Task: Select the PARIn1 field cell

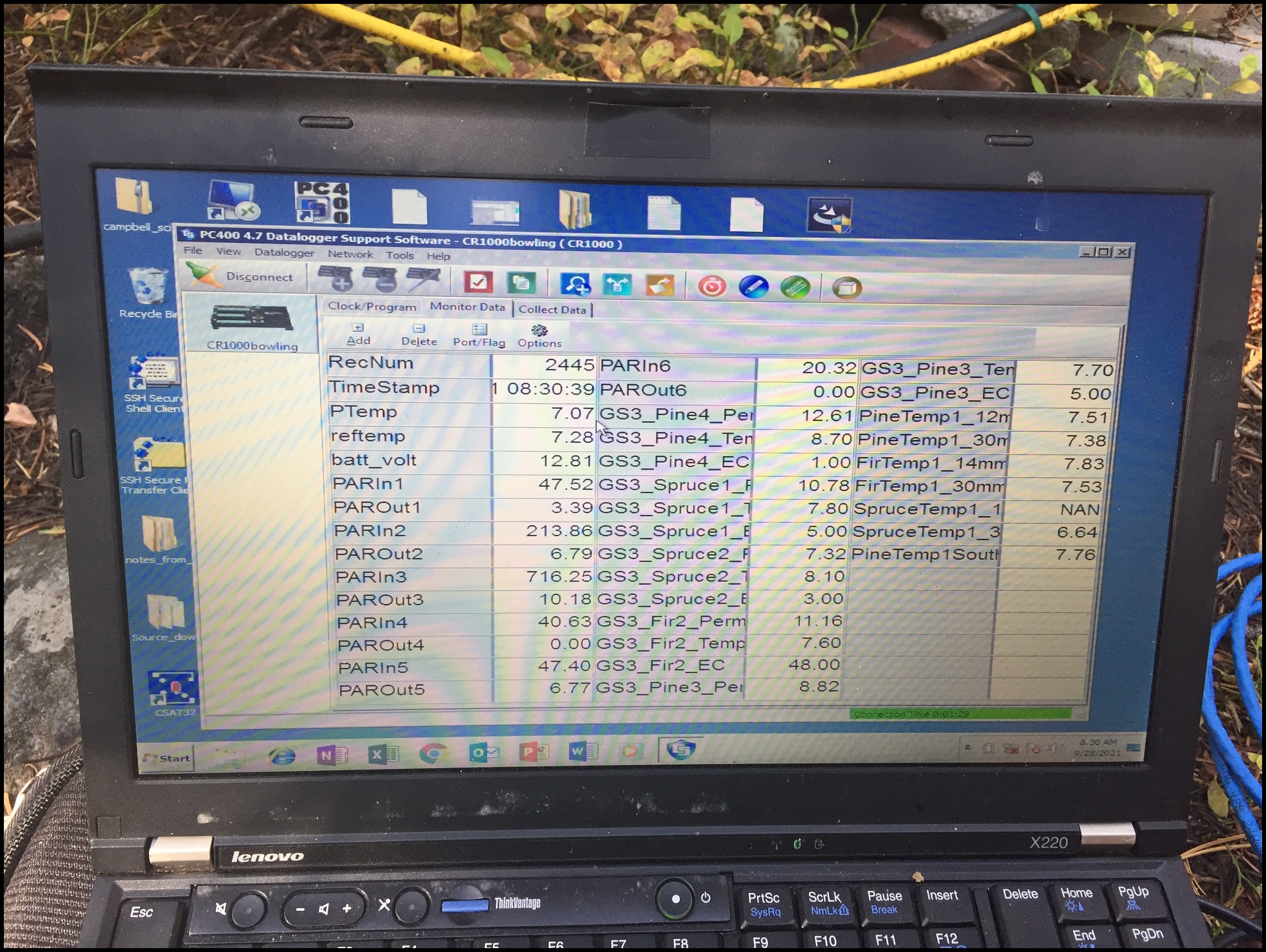Action: click(412, 483)
